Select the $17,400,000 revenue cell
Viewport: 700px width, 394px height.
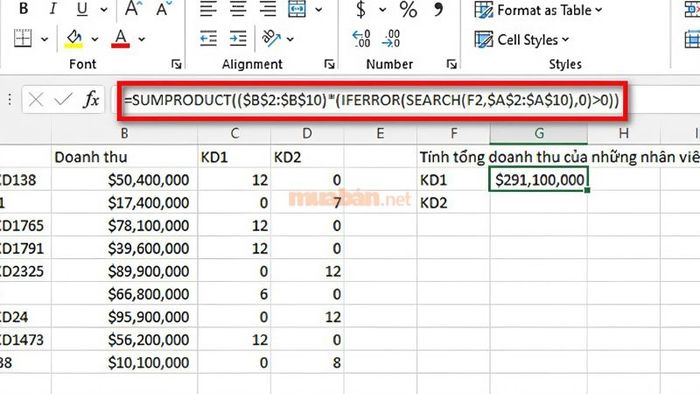point(125,203)
